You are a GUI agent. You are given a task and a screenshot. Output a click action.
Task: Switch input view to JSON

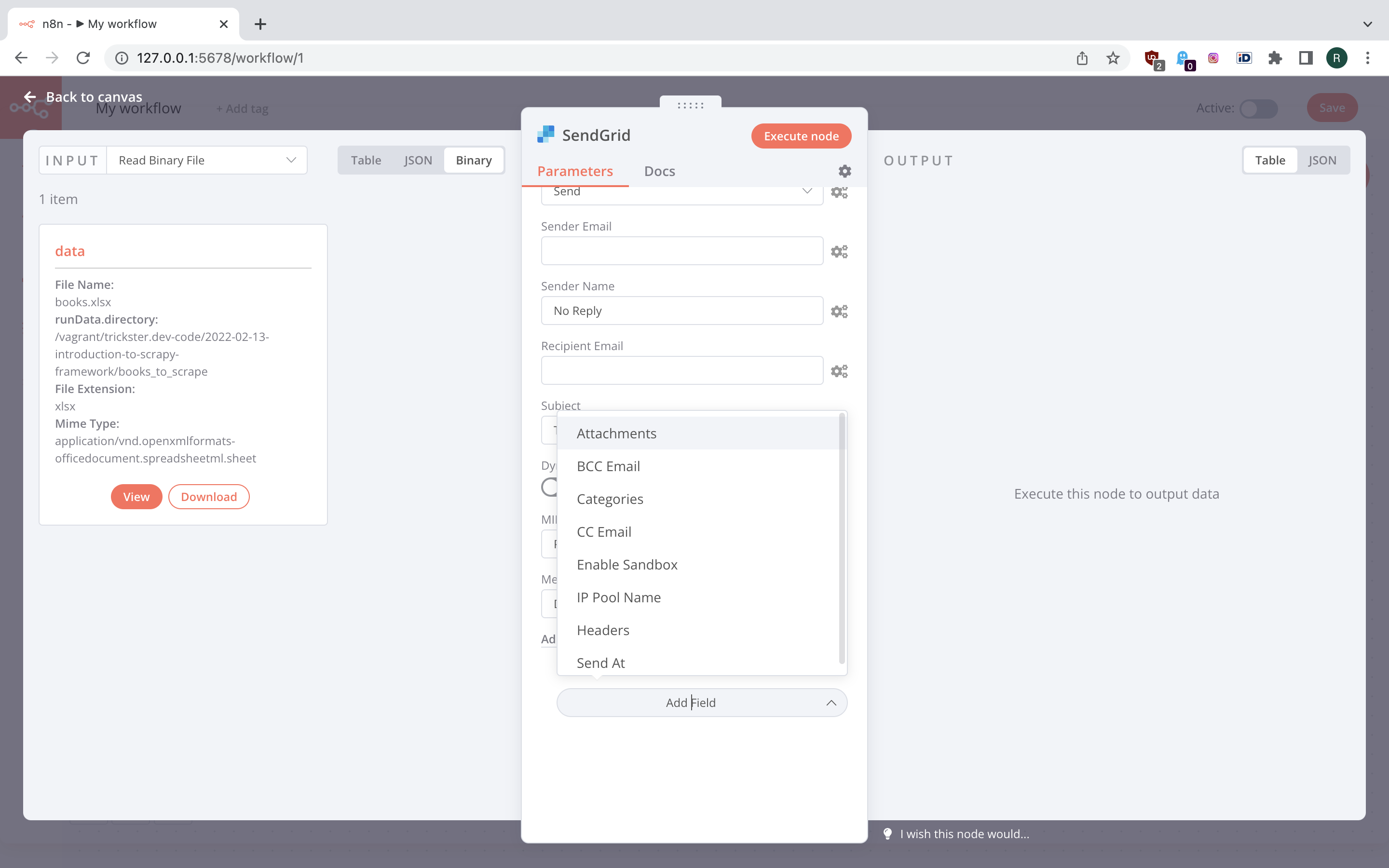click(x=418, y=160)
